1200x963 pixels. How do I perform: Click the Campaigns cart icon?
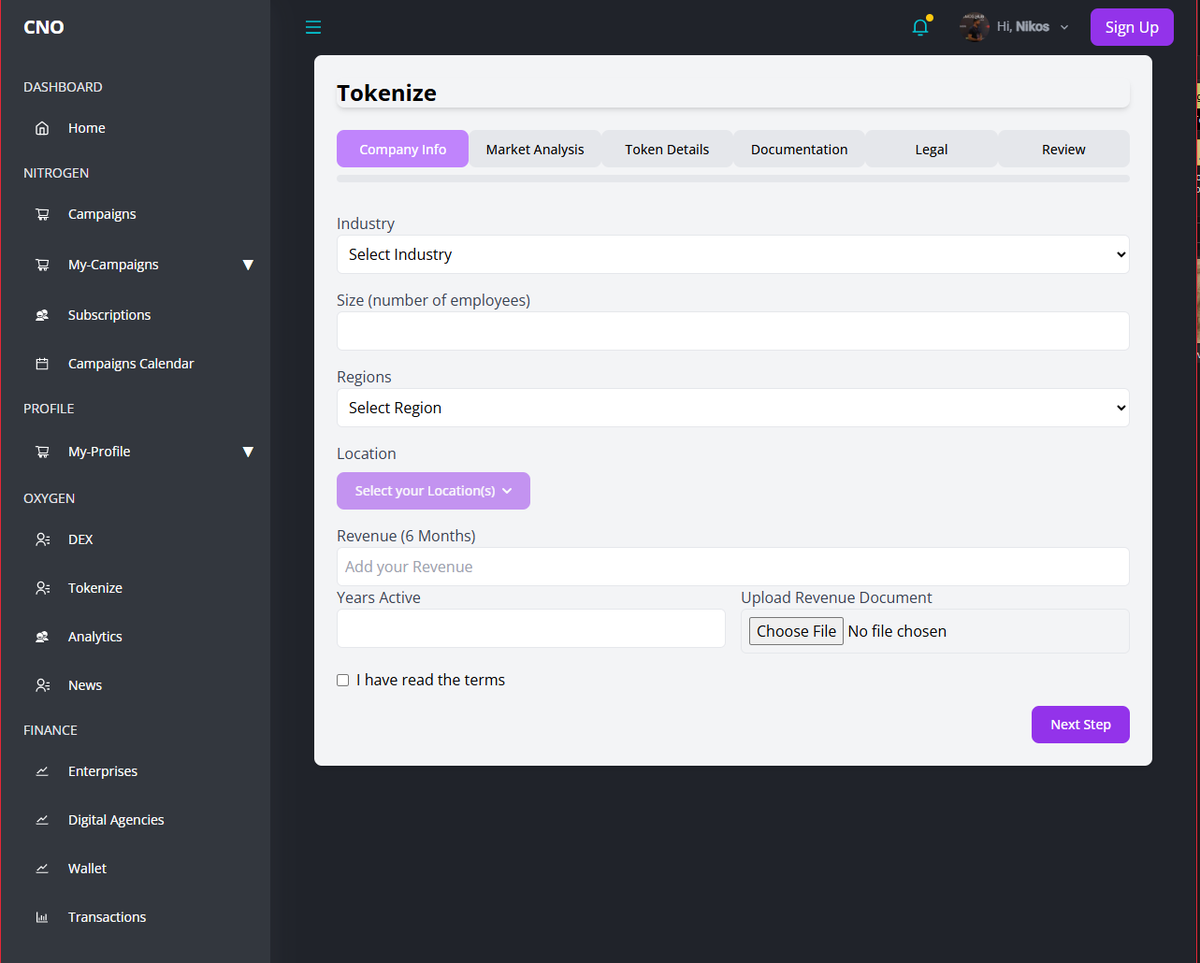(42, 214)
